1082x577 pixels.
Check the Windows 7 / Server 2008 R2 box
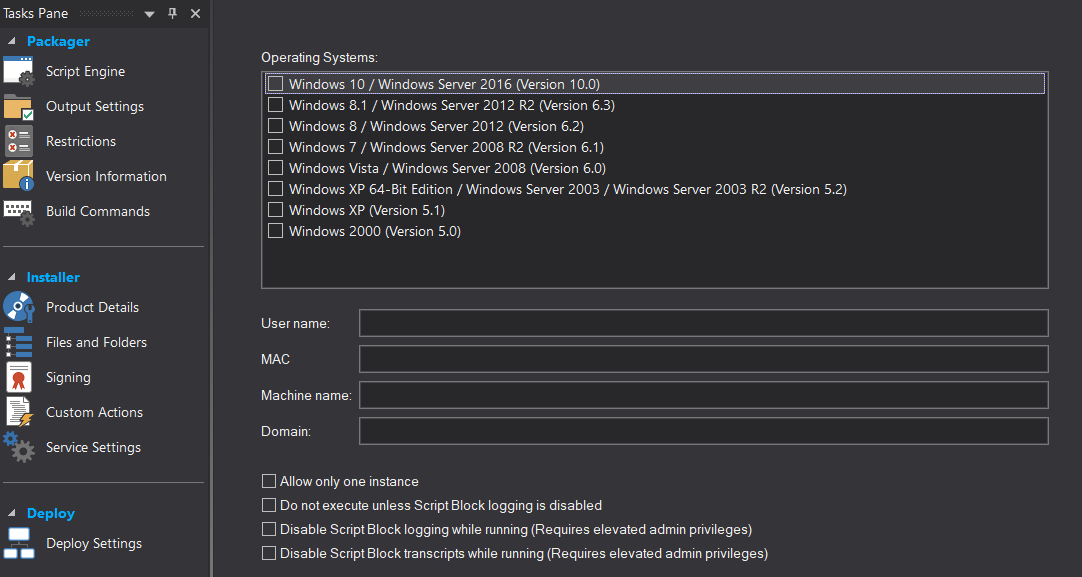[275, 146]
